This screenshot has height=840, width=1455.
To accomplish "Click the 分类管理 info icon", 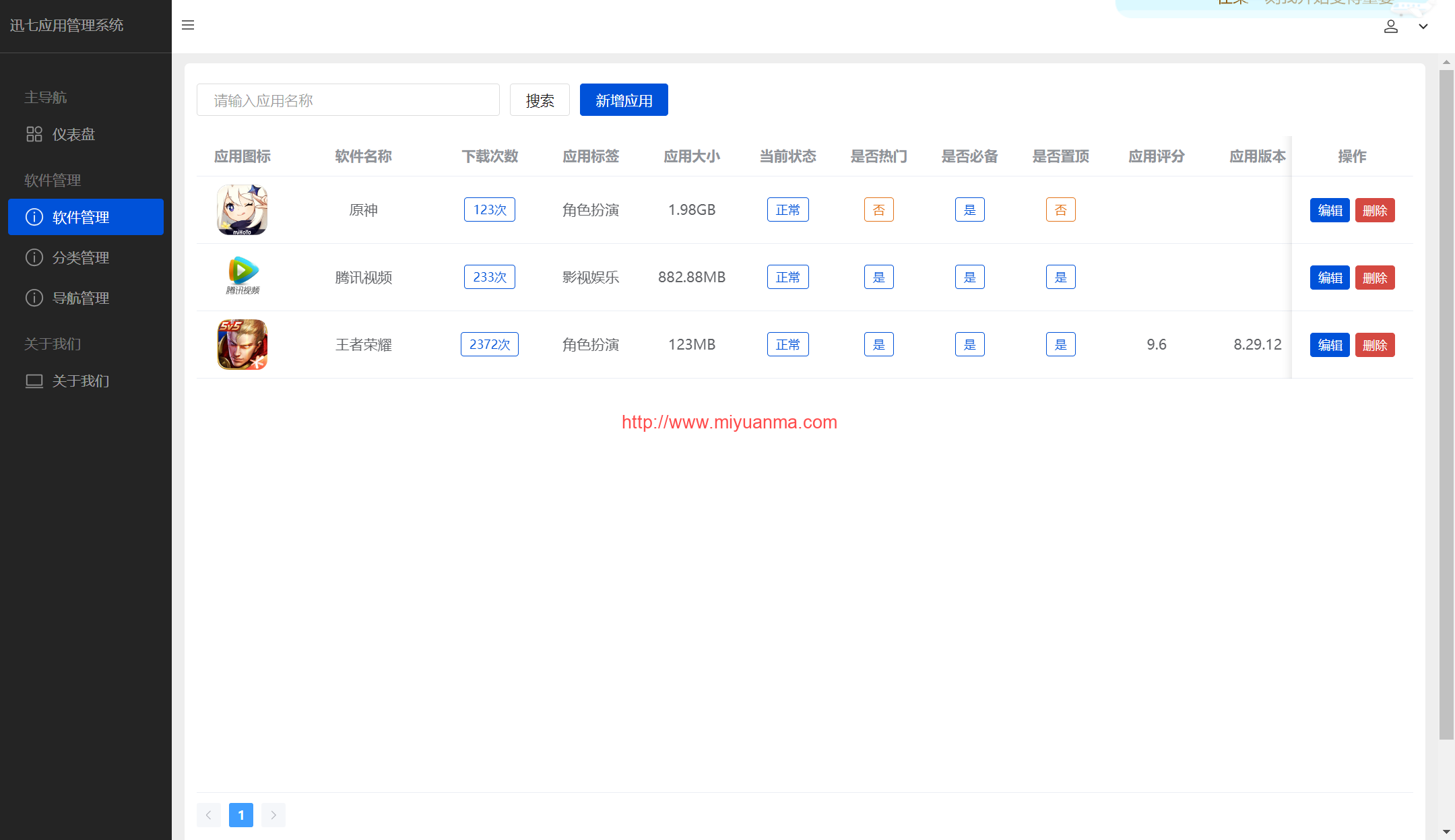I will 34,257.
